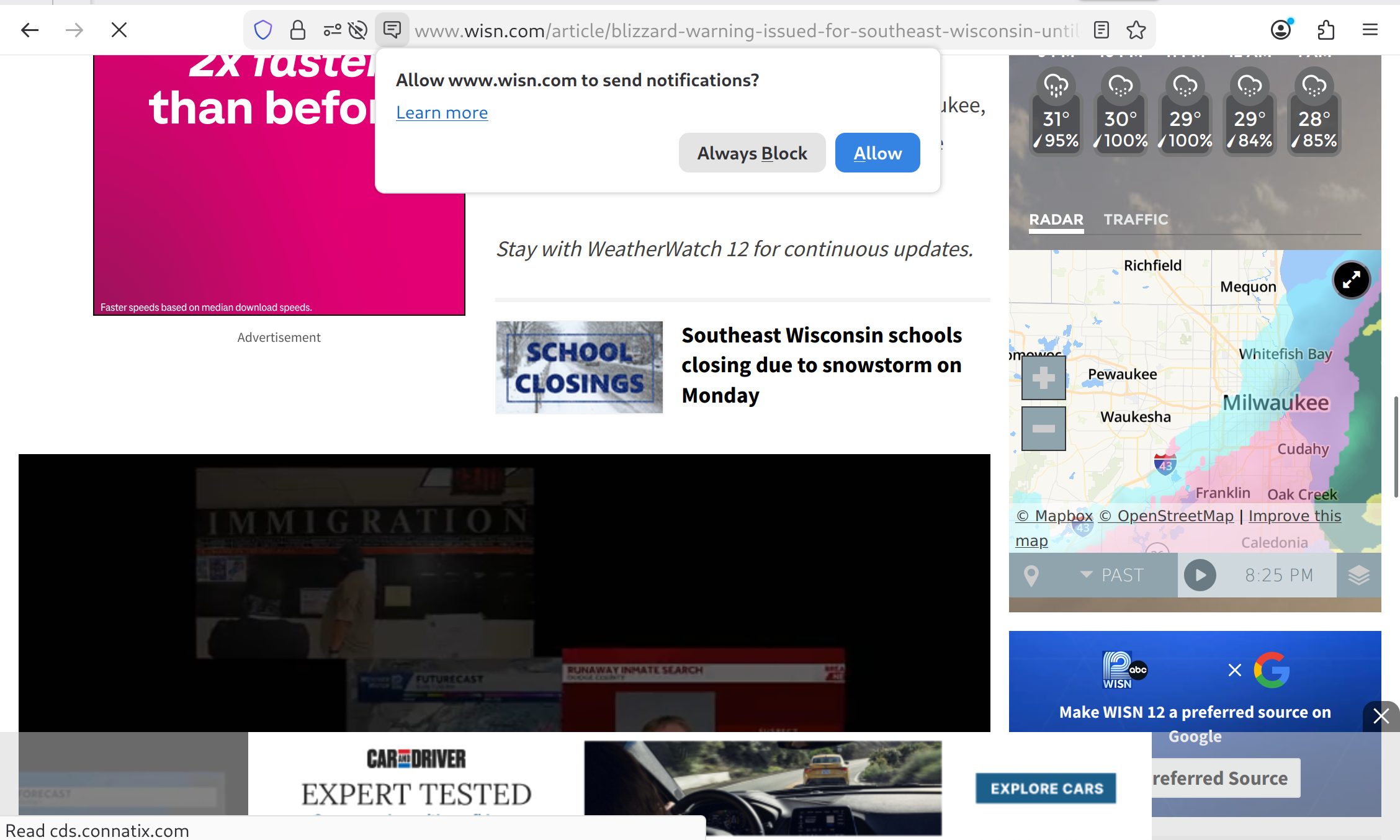Play the radar animation
The height and width of the screenshot is (840, 1400).
click(1200, 575)
